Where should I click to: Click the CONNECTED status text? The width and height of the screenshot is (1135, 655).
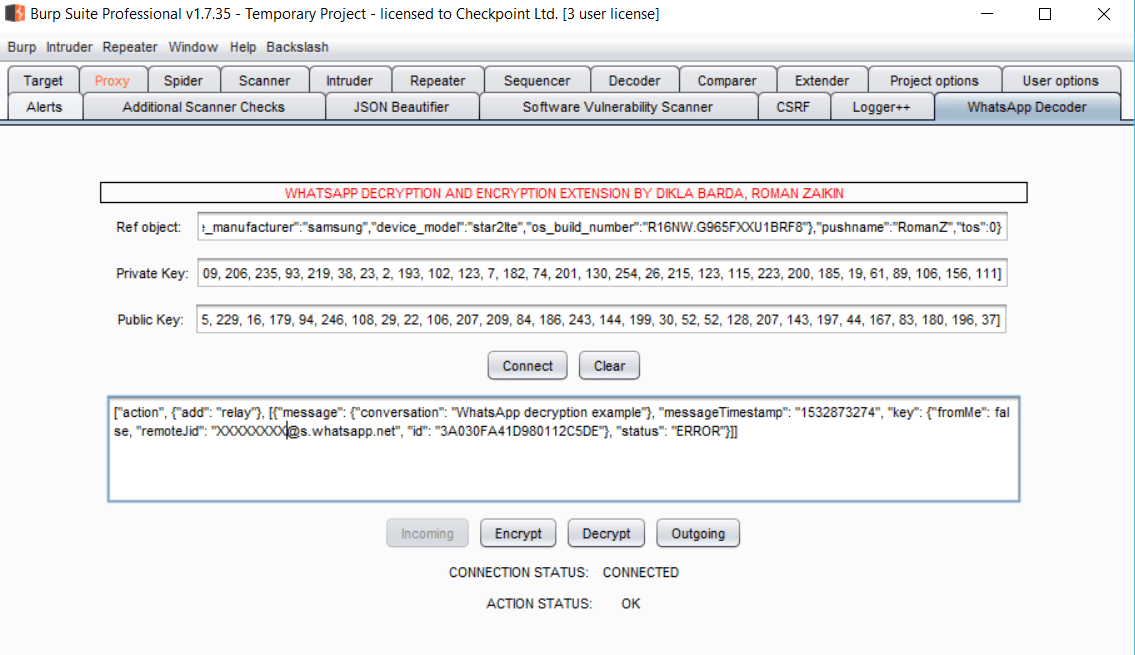coord(641,572)
